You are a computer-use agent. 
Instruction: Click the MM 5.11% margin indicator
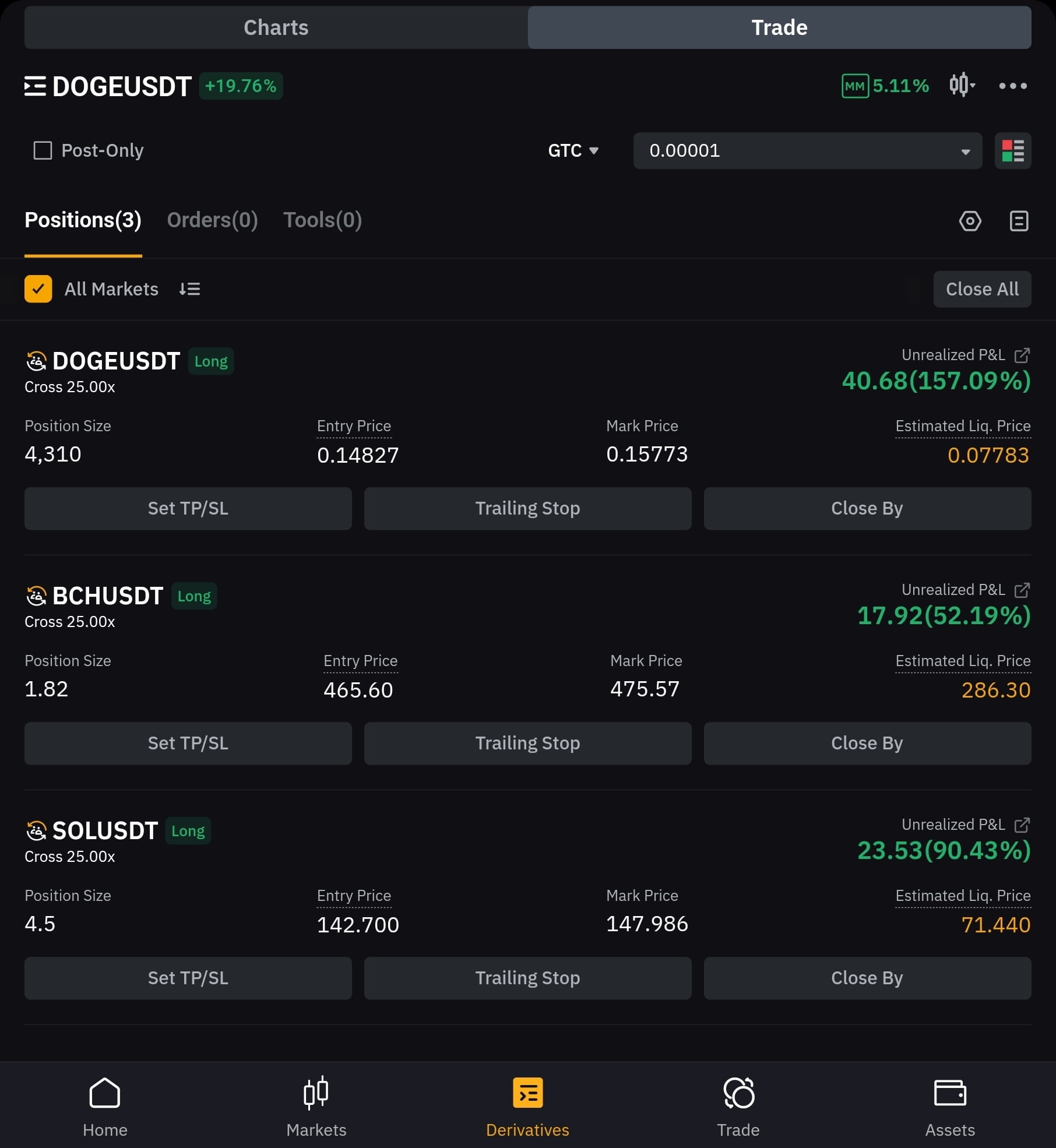(885, 86)
